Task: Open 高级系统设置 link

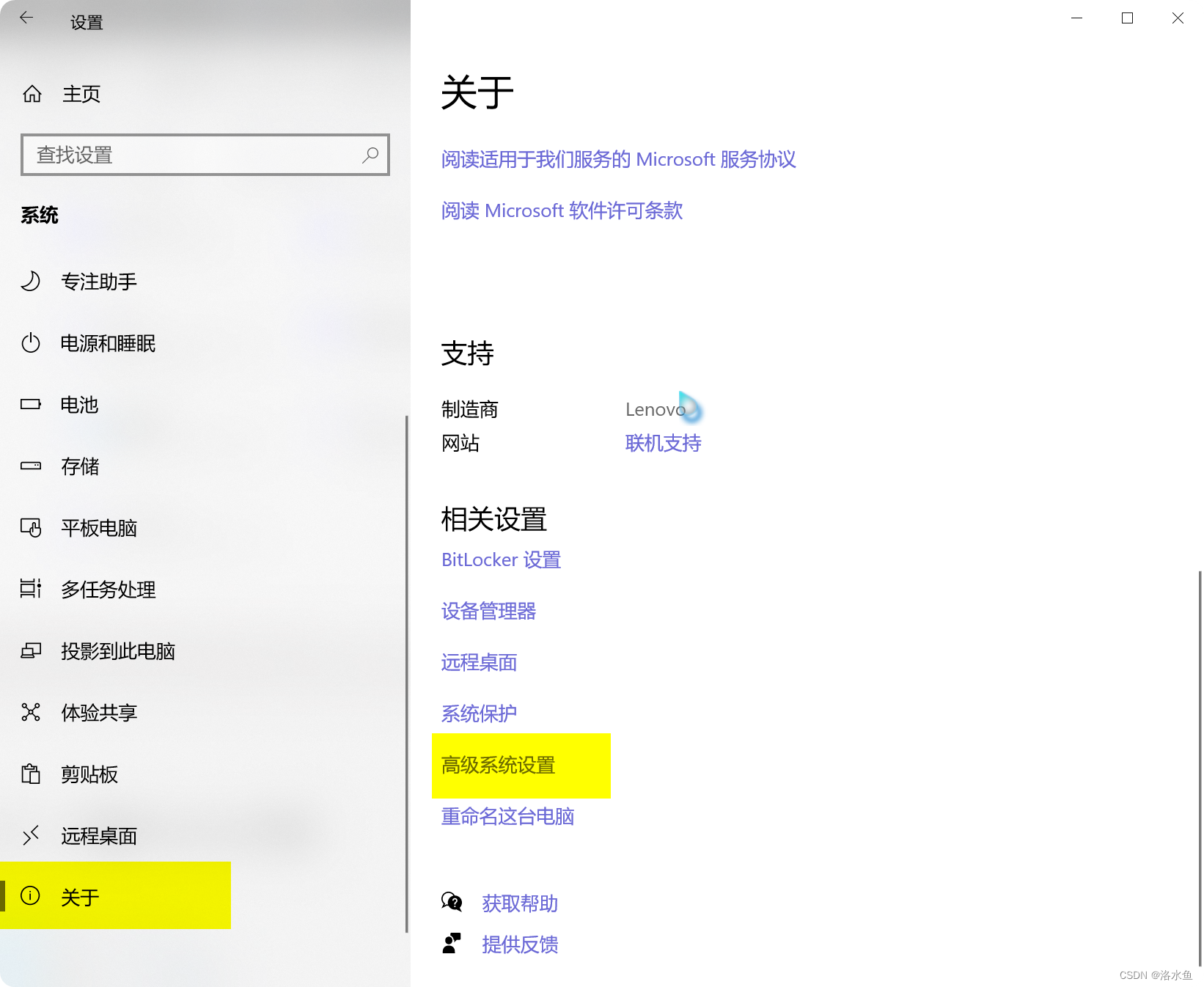Action: pos(498,765)
